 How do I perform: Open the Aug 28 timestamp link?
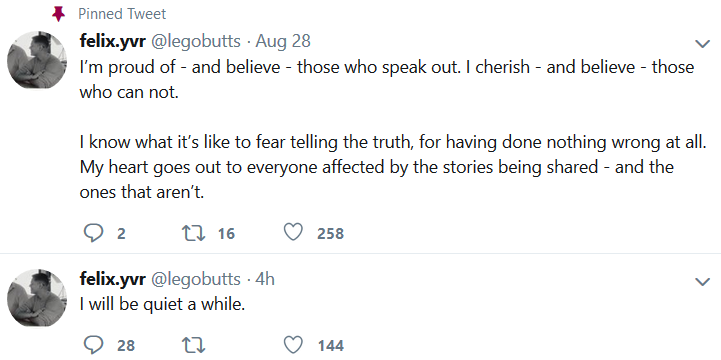pyautogui.click(x=283, y=41)
